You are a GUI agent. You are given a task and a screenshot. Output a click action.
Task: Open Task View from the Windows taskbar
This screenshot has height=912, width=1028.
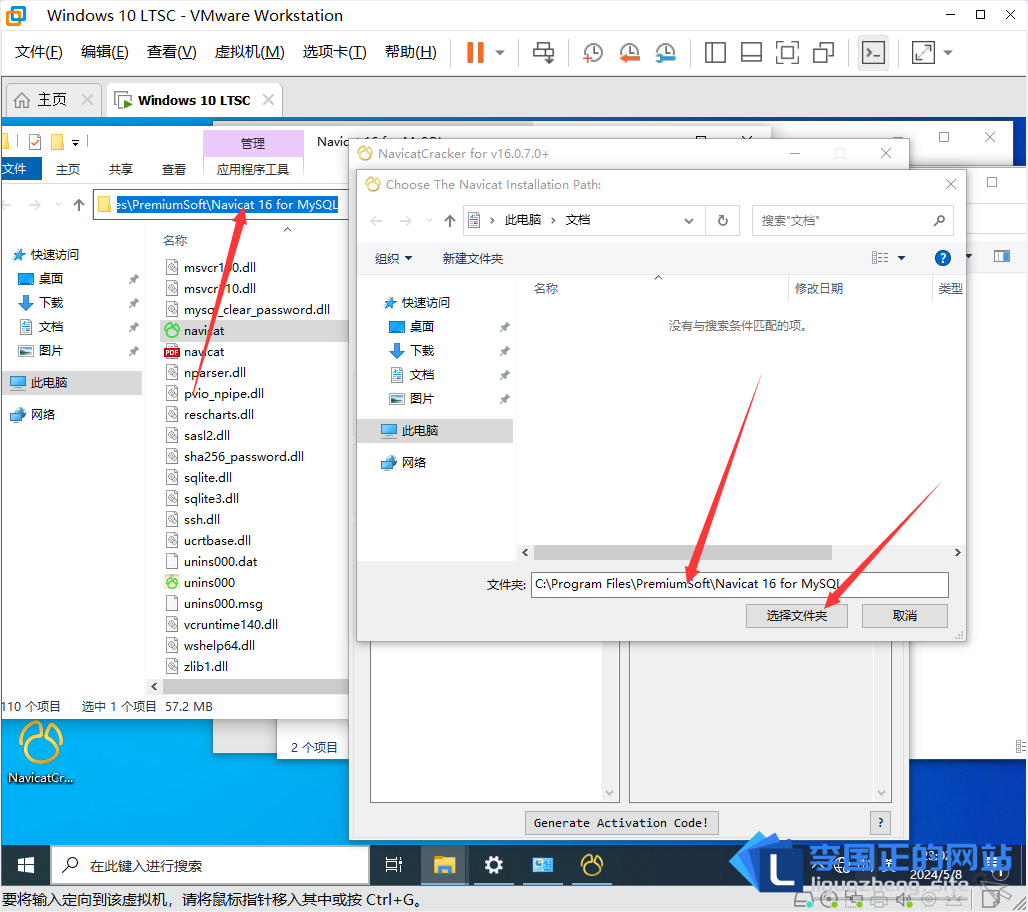point(393,865)
